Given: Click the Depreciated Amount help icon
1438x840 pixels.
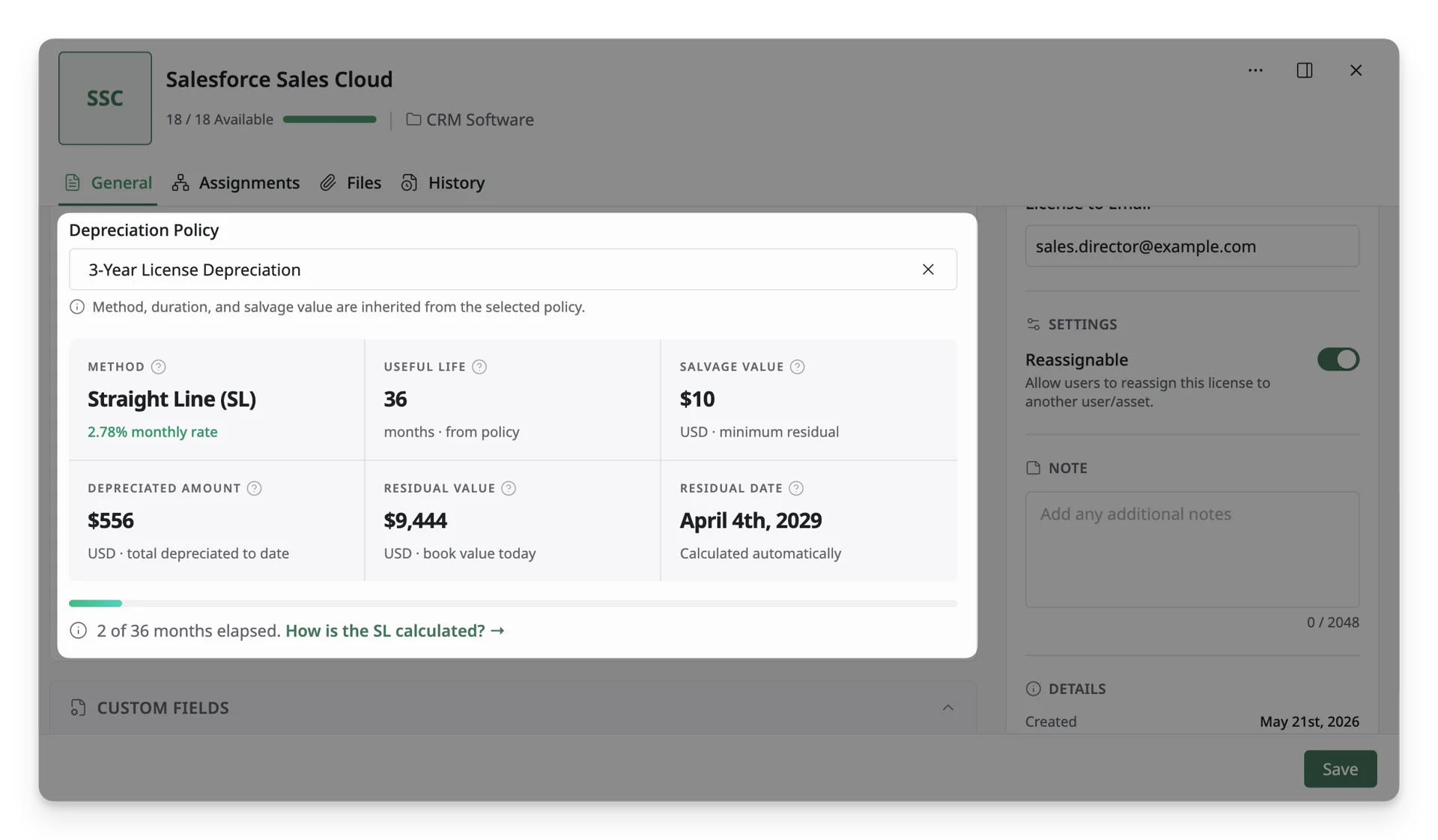Looking at the screenshot, I should (x=254, y=488).
